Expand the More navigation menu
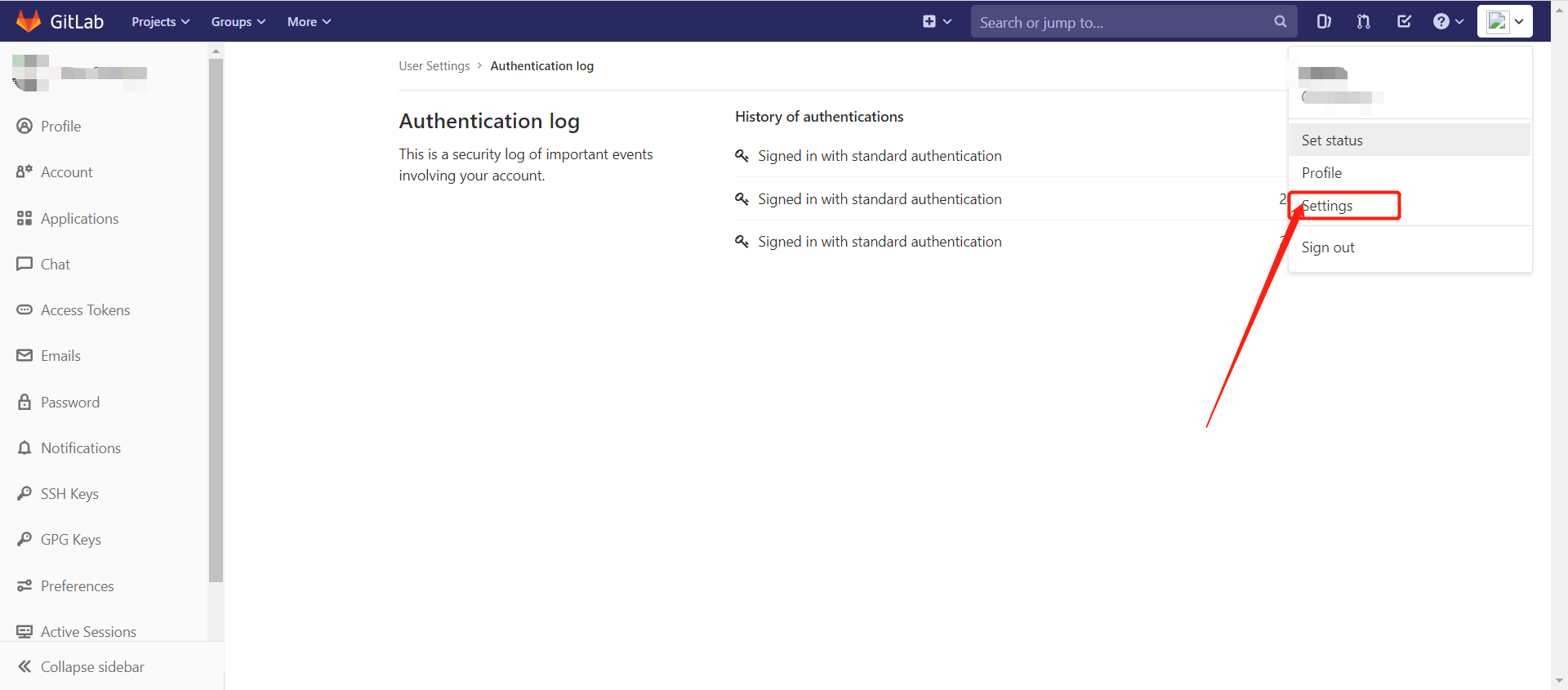 (309, 22)
